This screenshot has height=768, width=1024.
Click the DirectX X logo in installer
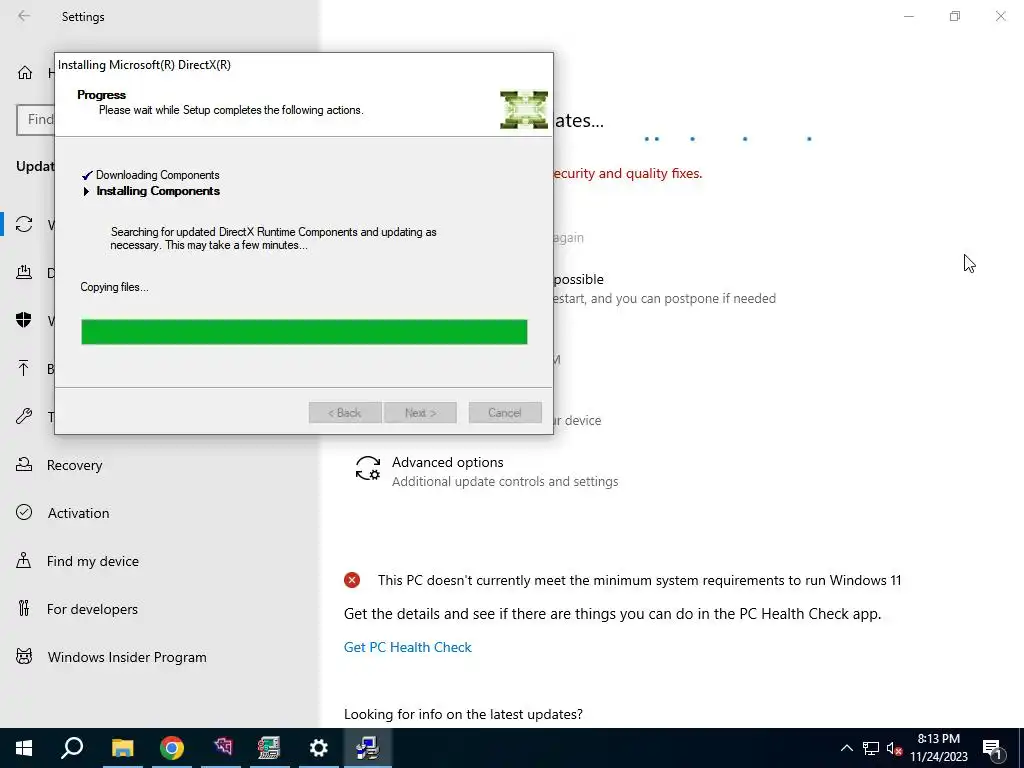(x=524, y=110)
